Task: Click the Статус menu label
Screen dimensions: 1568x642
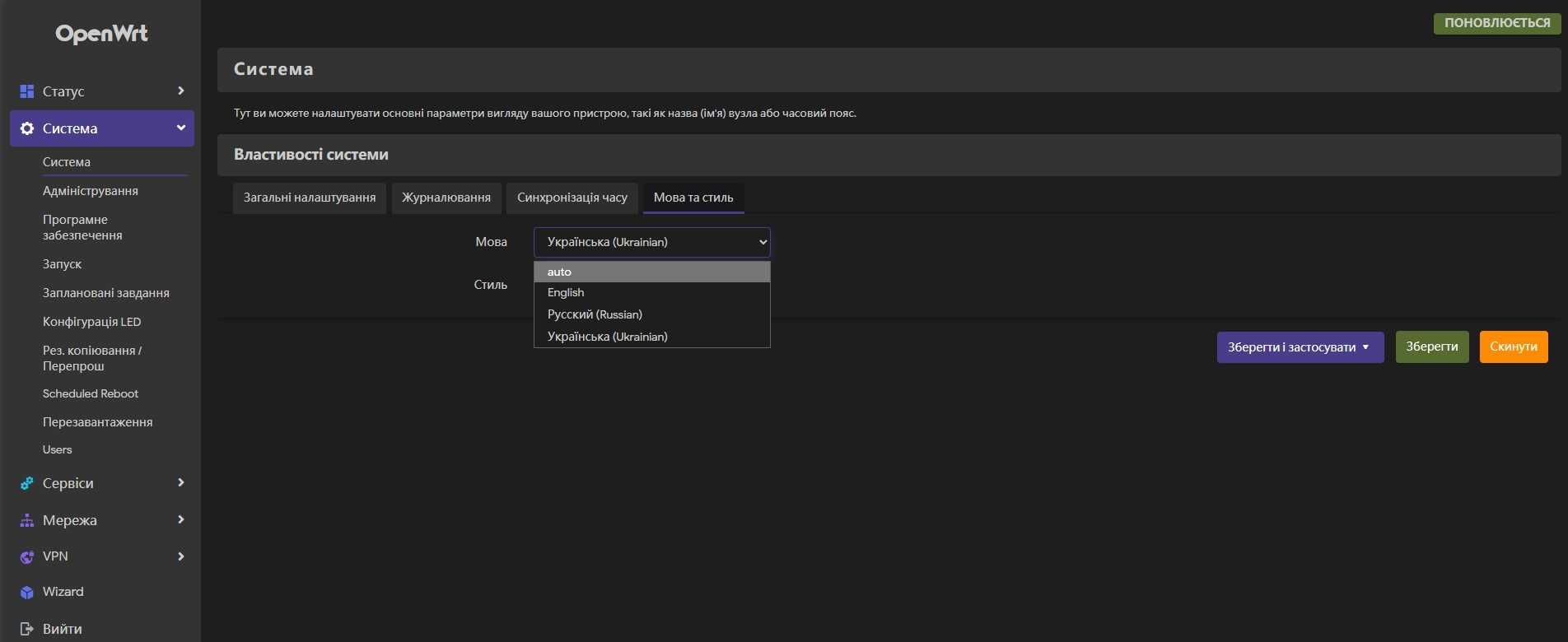Action: tap(63, 91)
